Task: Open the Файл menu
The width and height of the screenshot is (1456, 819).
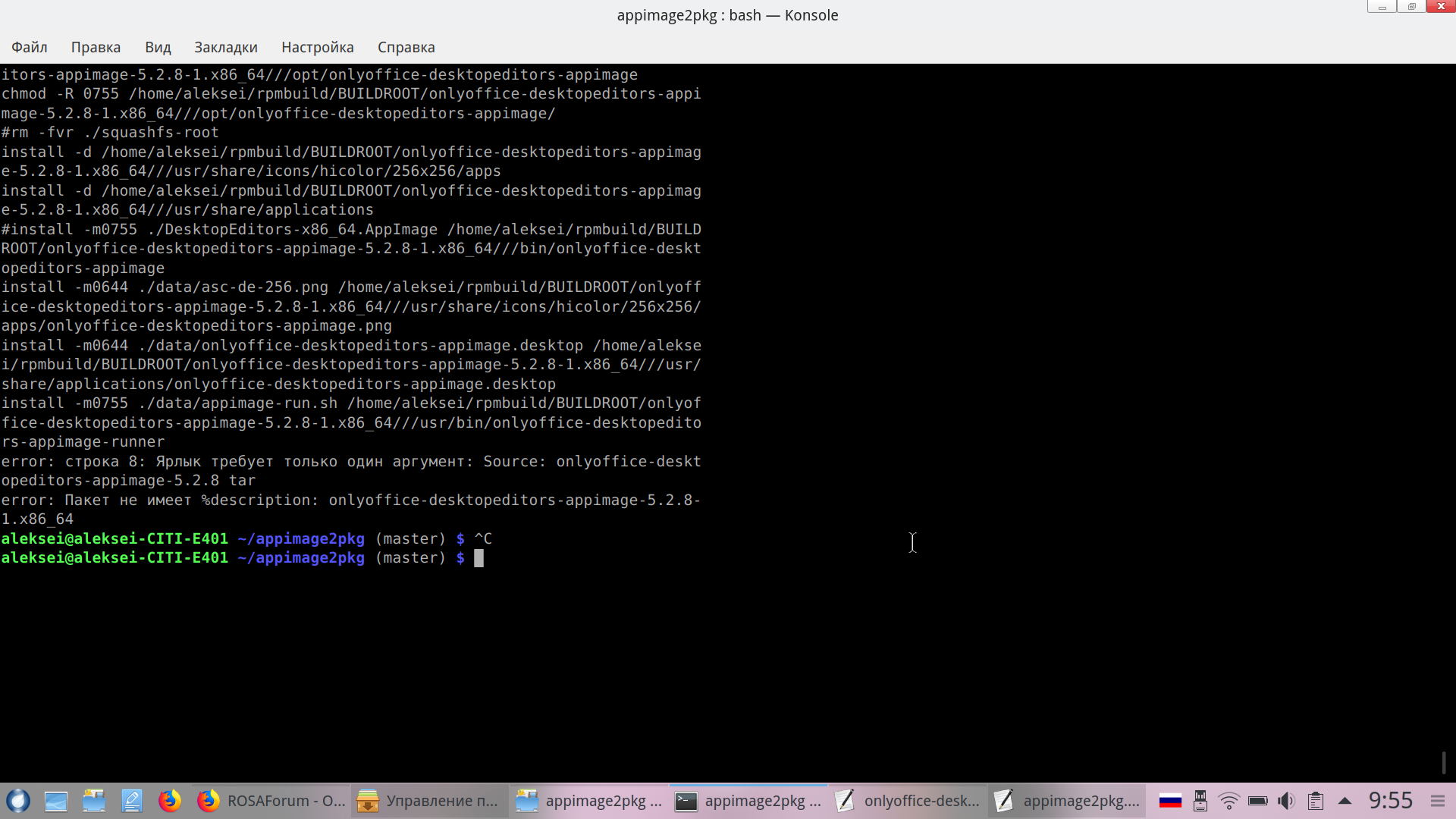Action: click(x=29, y=47)
